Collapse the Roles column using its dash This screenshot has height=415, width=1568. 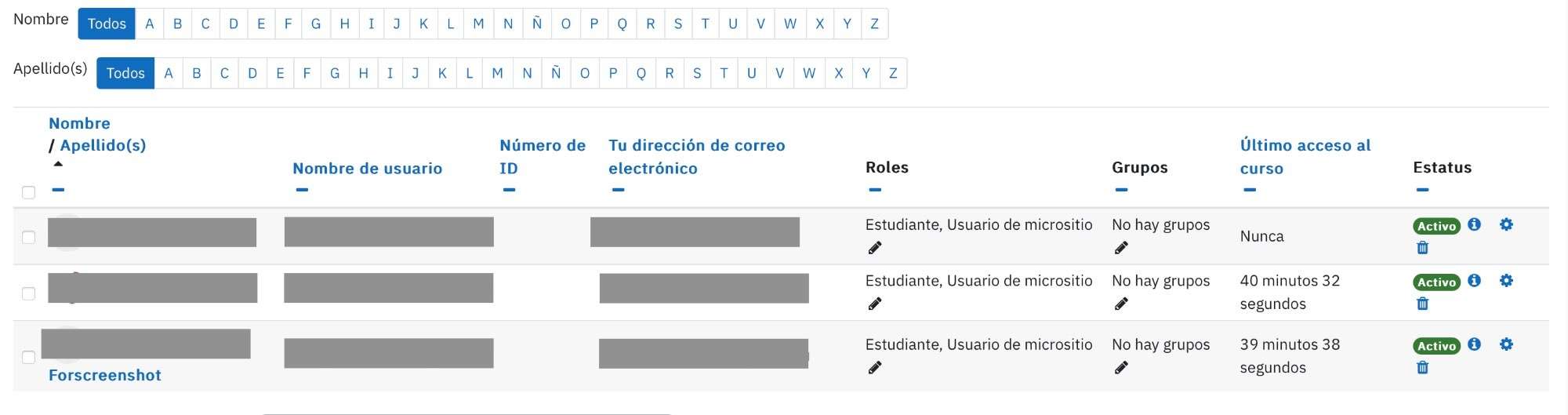click(x=875, y=190)
